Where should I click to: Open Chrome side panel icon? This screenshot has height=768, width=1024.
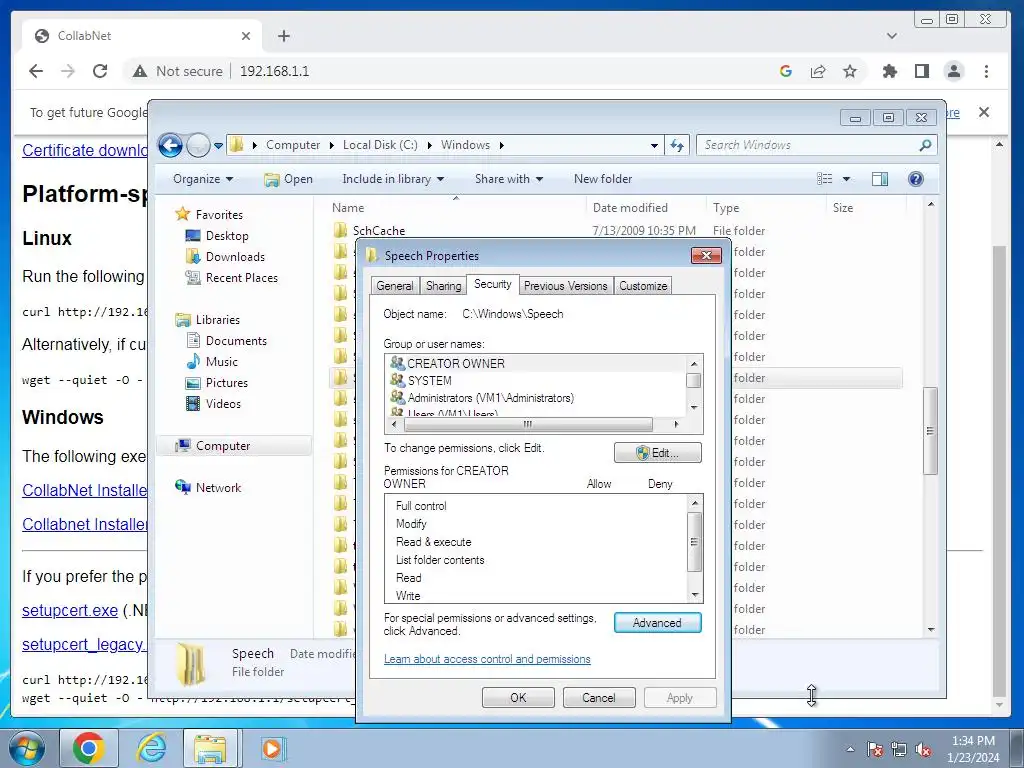[921, 71]
